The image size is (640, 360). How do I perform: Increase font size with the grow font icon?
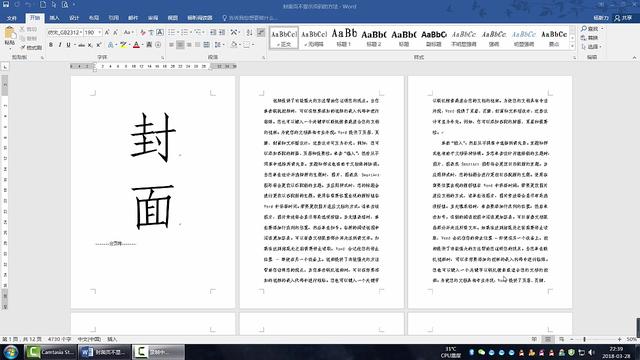click(107, 32)
